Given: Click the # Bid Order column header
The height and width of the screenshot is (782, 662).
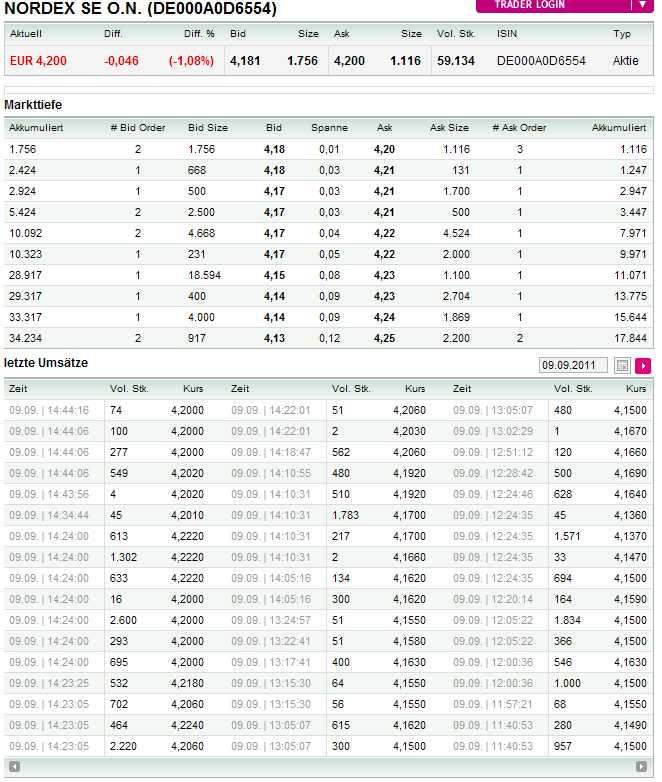Looking at the screenshot, I should click(x=138, y=128).
